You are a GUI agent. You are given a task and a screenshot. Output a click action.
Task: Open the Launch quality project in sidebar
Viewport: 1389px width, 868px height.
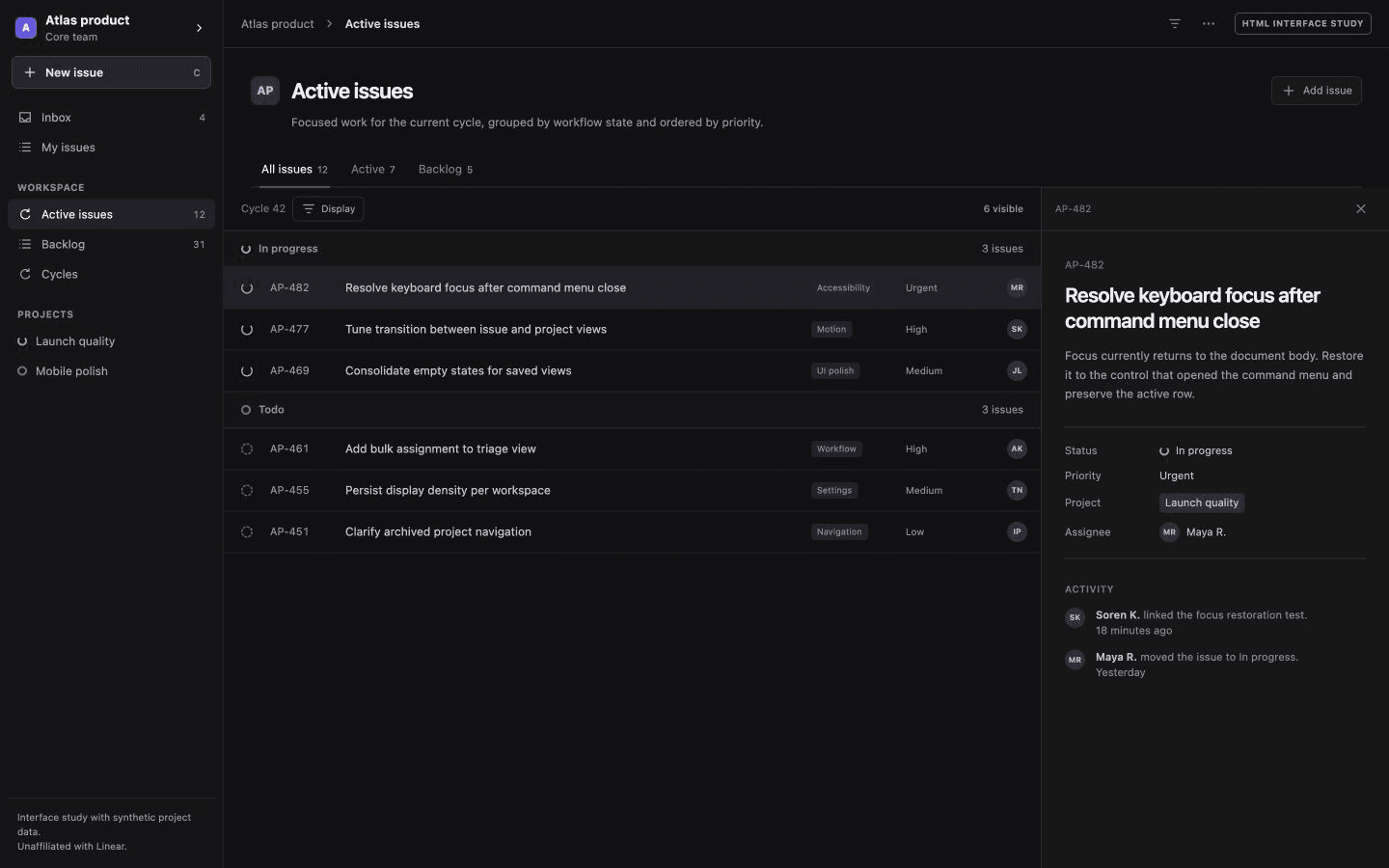(111, 341)
